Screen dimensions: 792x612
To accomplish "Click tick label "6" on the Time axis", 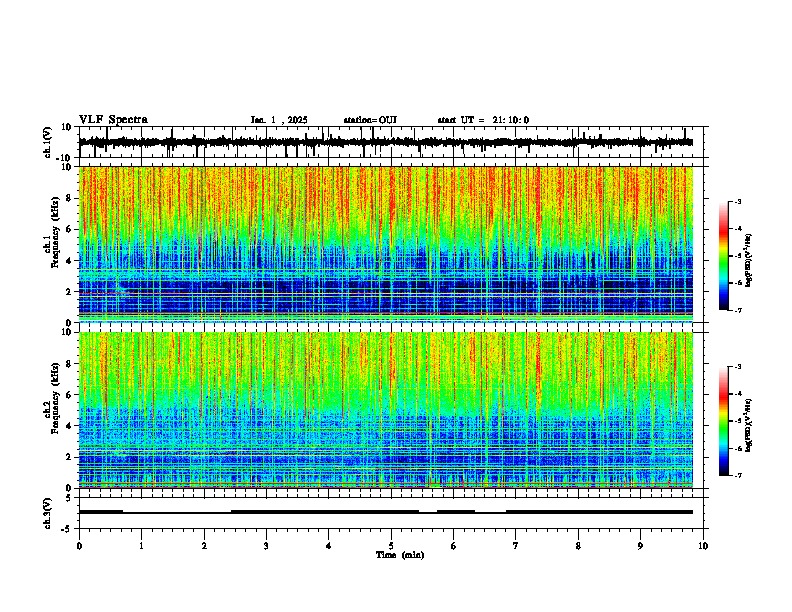I will [x=454, y=546].
